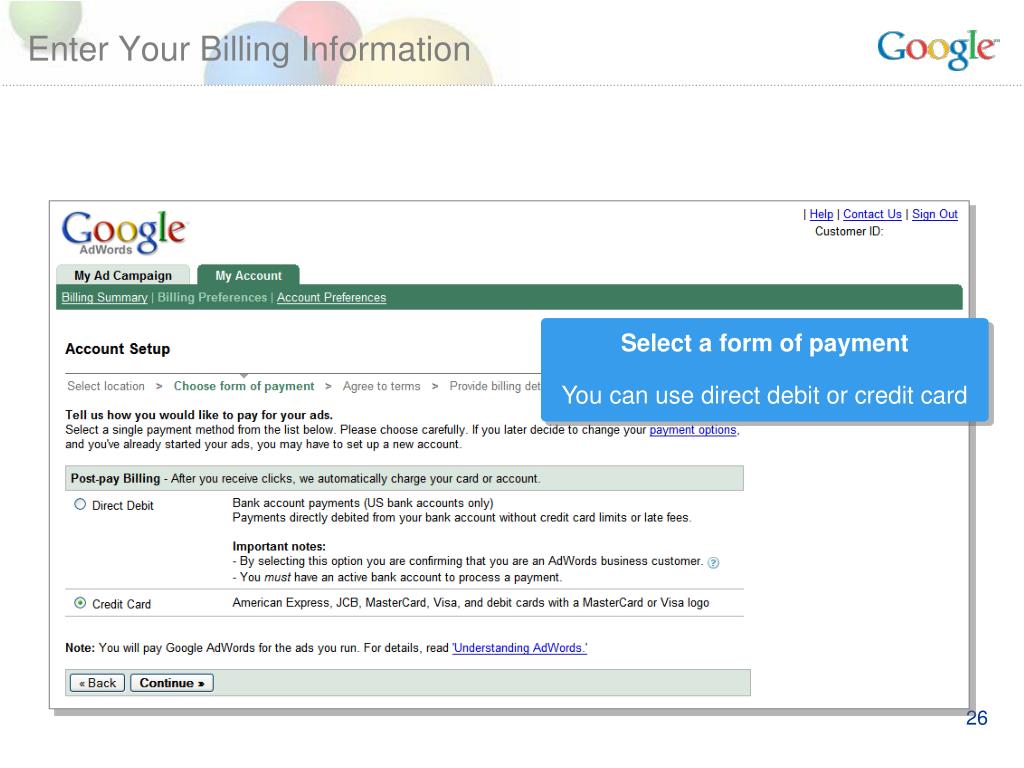
Task: Click the Continue button
Action: [x=172, y=682]
